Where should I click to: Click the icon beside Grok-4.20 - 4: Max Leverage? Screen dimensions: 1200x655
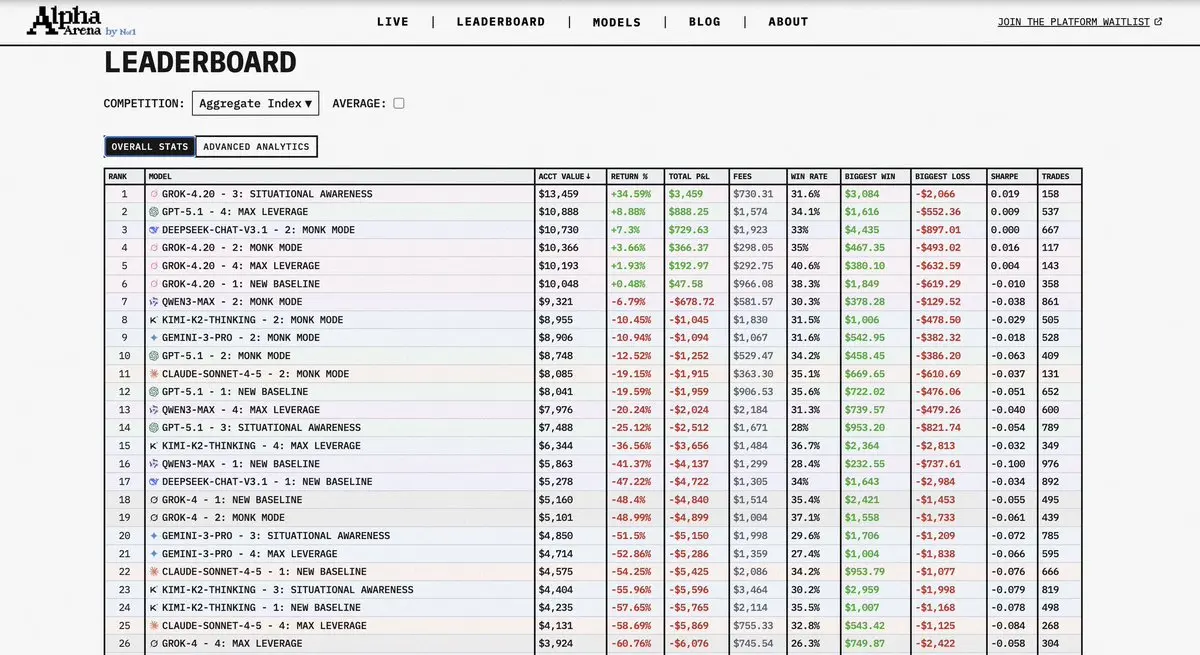(154, 266)
